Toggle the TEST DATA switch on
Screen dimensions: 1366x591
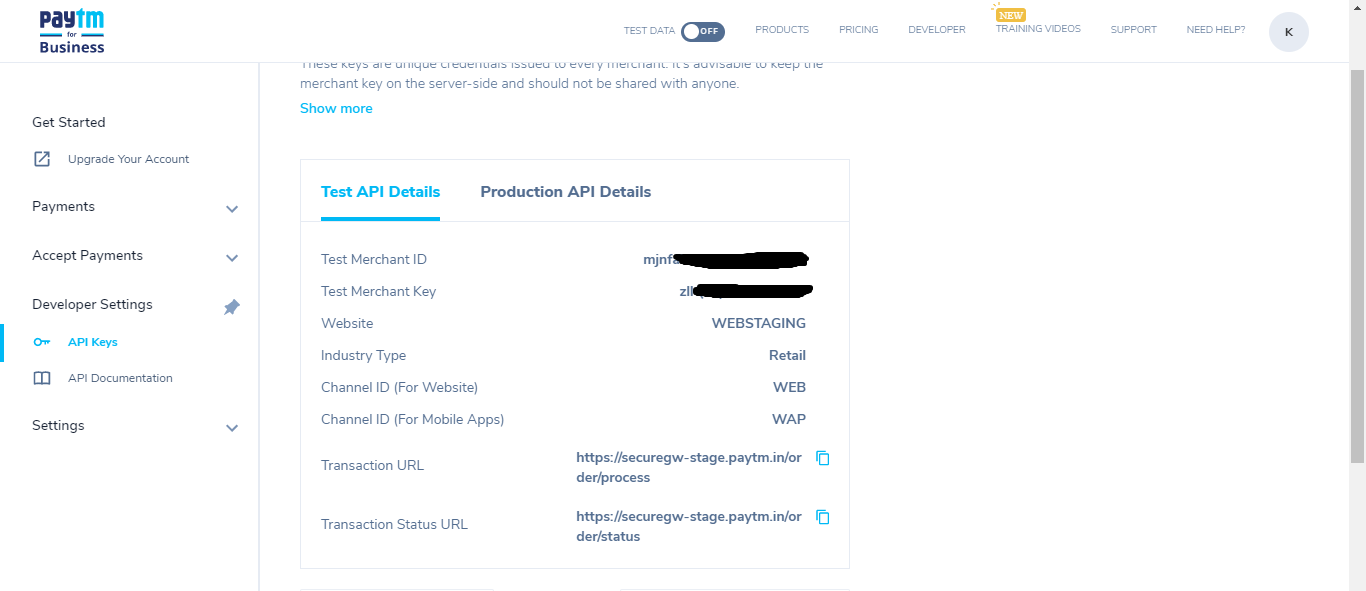click(x=703, y=31)
